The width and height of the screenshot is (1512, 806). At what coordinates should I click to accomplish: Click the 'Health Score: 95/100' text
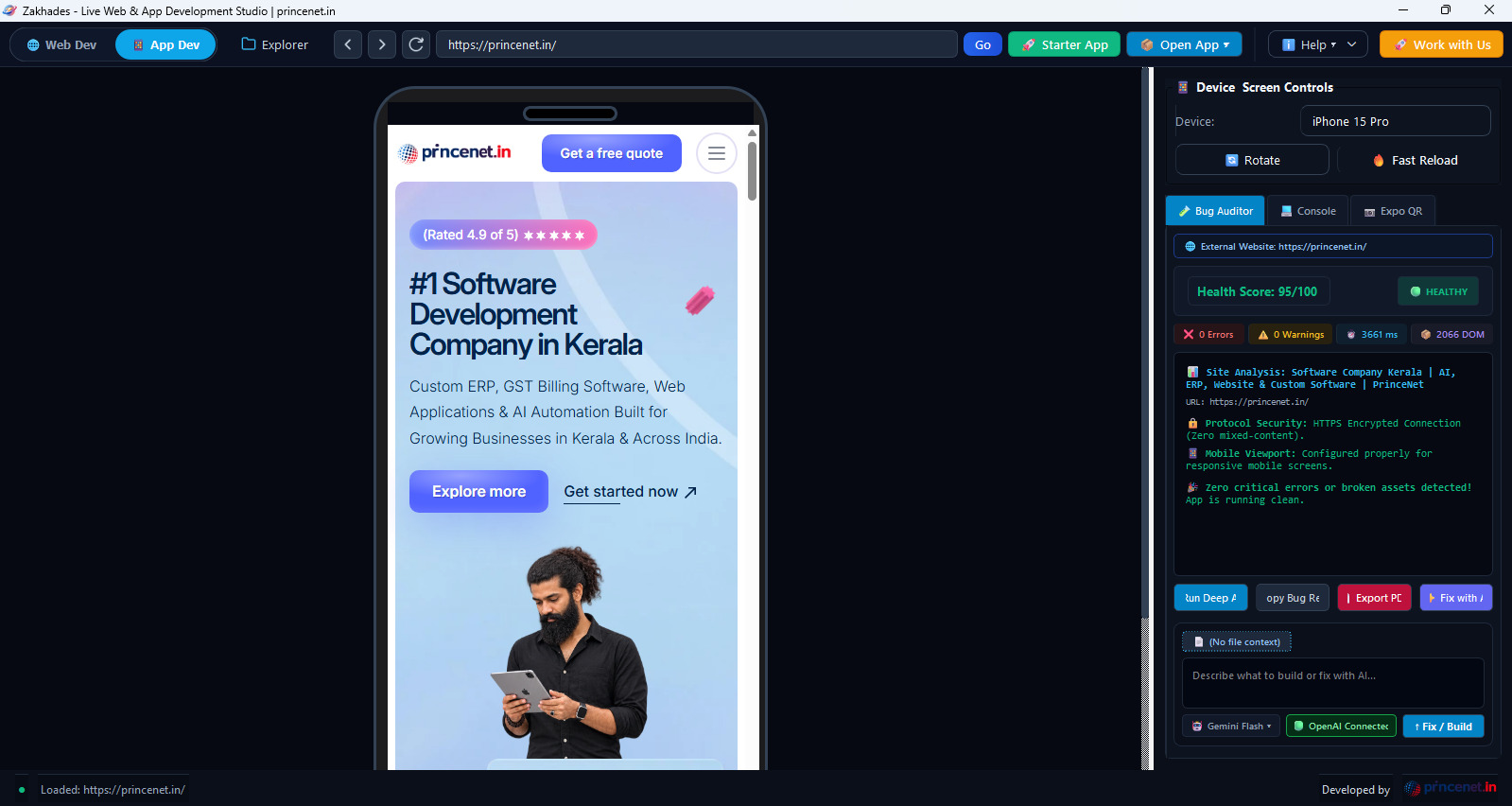[x=1257, y=291]
